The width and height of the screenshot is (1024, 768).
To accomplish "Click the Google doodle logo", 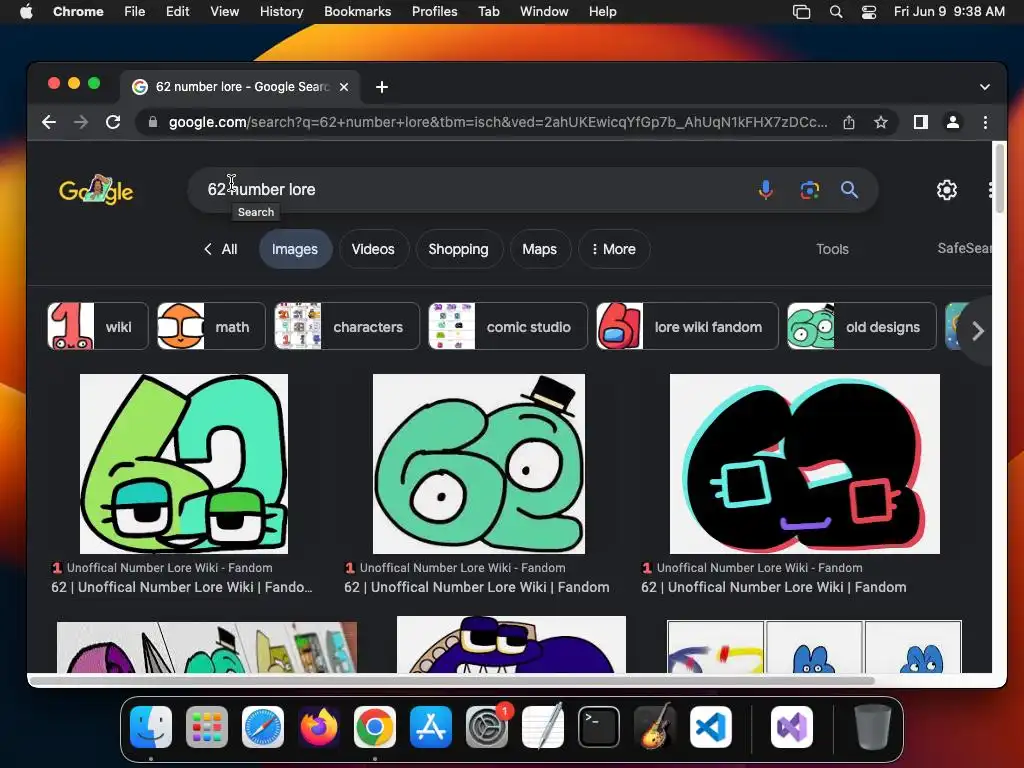I will click(96, 190).
